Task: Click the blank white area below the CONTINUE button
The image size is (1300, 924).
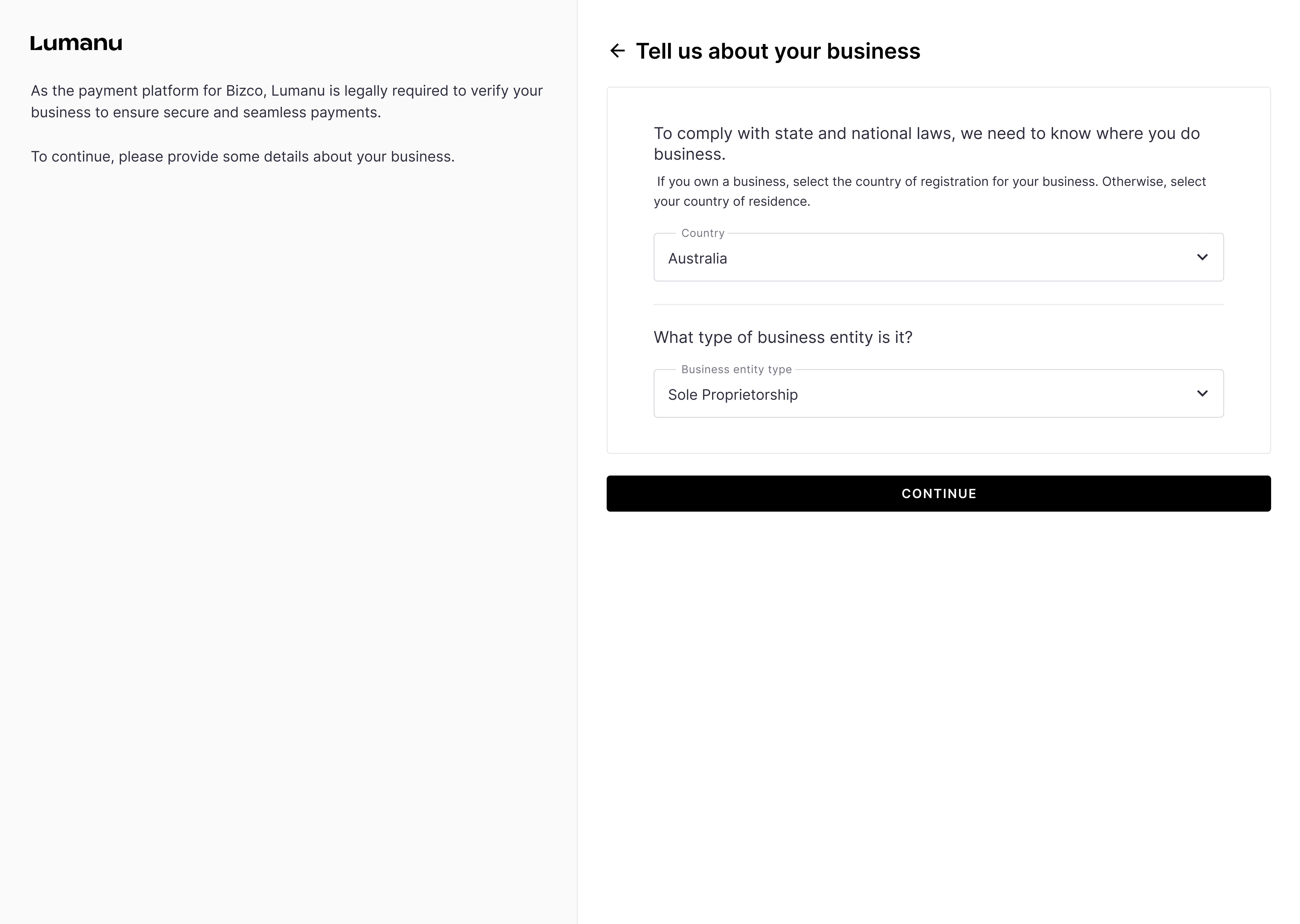Action: 938,683
